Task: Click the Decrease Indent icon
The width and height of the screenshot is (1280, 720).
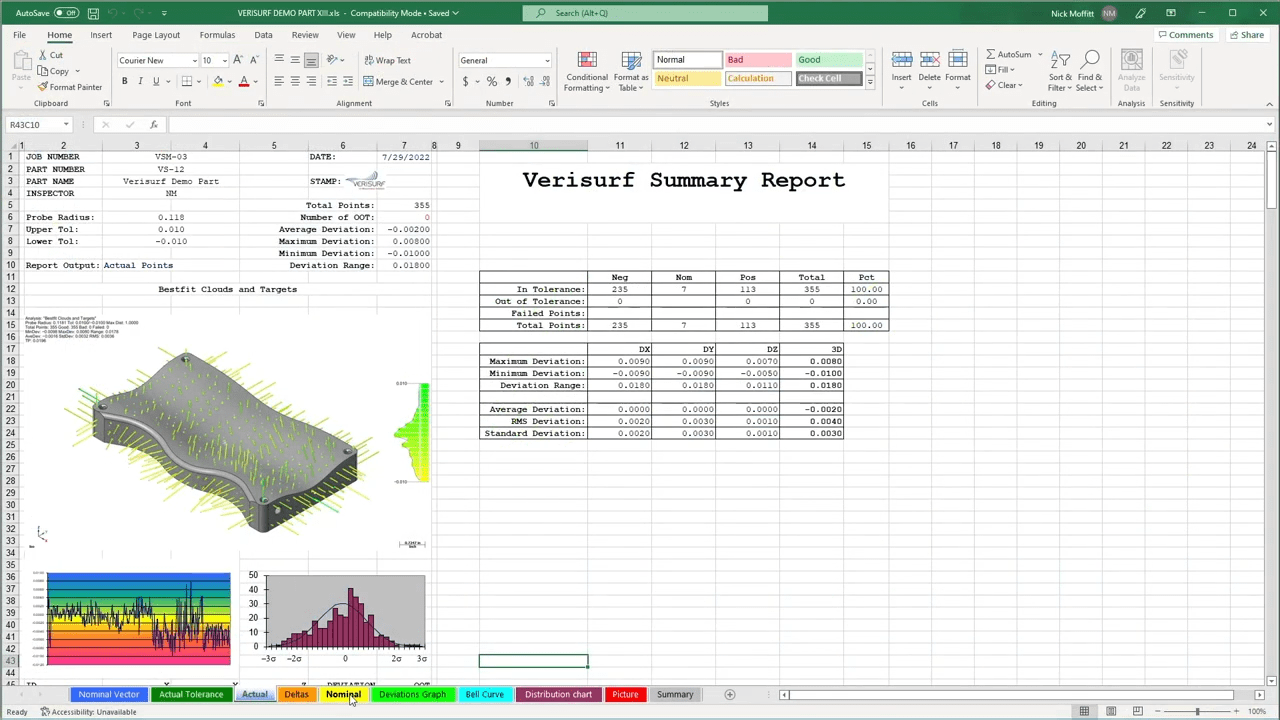Action: (332, 81)
